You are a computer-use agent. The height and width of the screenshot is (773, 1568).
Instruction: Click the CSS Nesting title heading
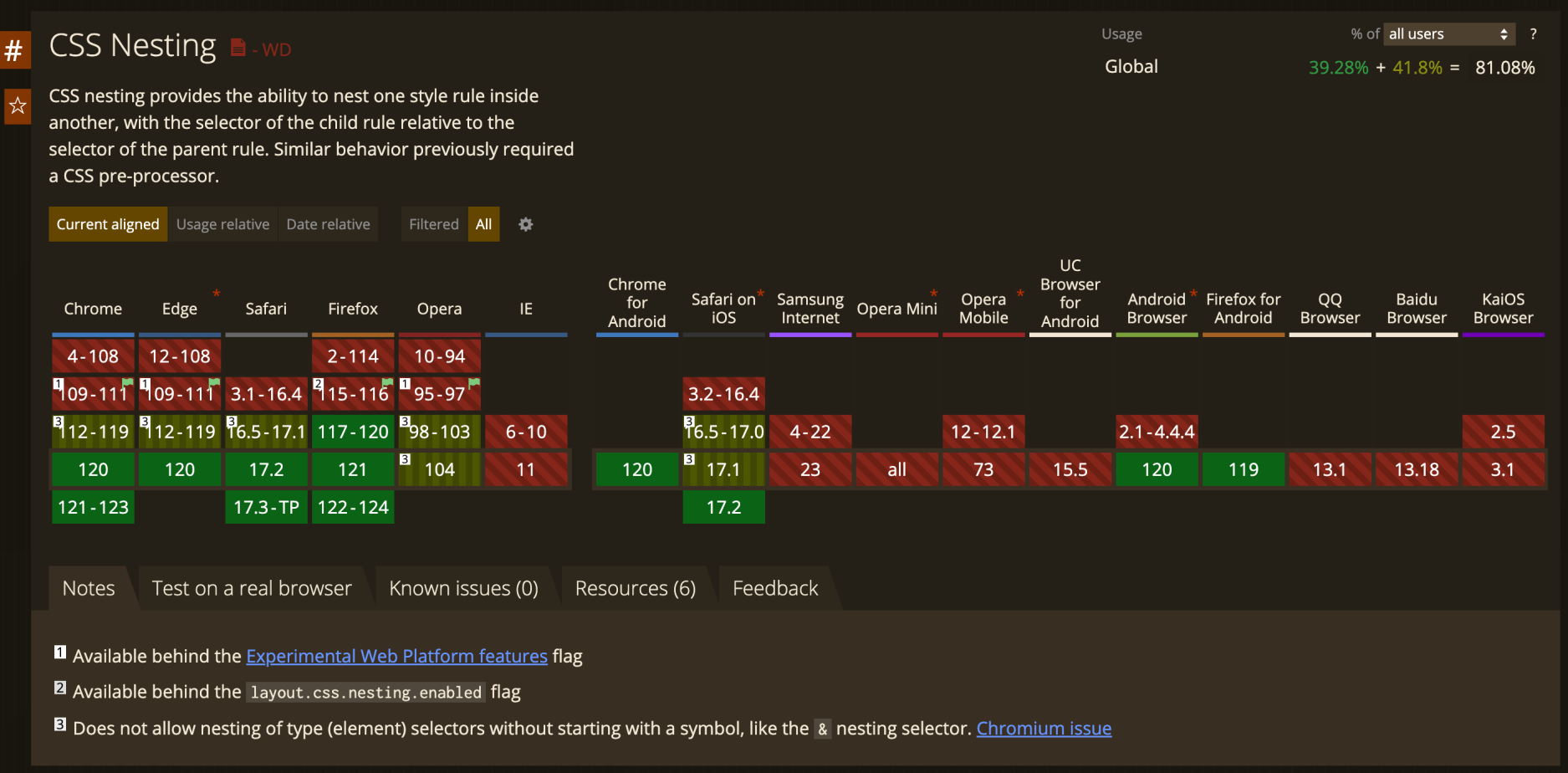click(x=133, y=45)
